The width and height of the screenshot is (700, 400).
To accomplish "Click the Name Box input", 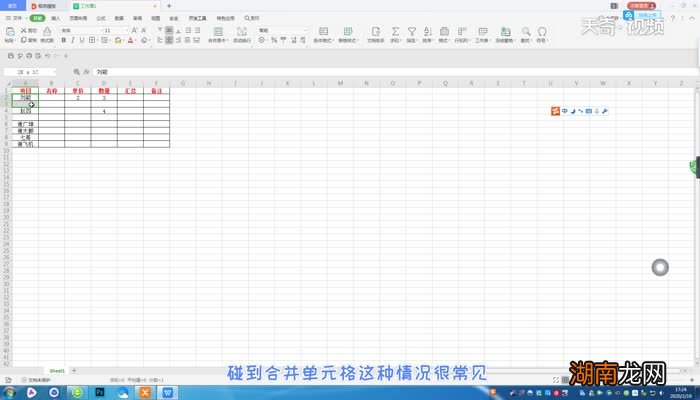I will point(29,72).
